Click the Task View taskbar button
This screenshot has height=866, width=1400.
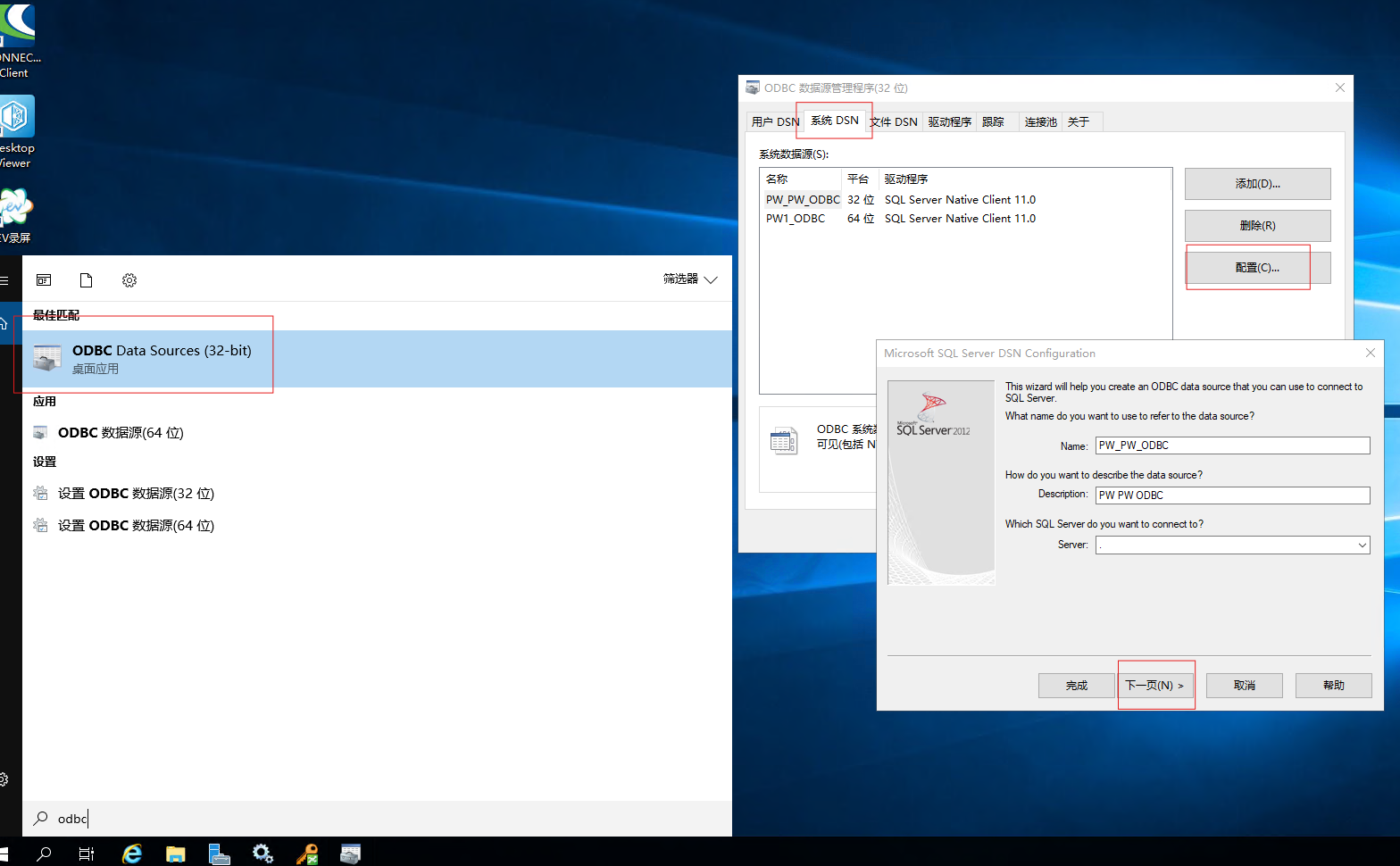(x=87, y=854)
